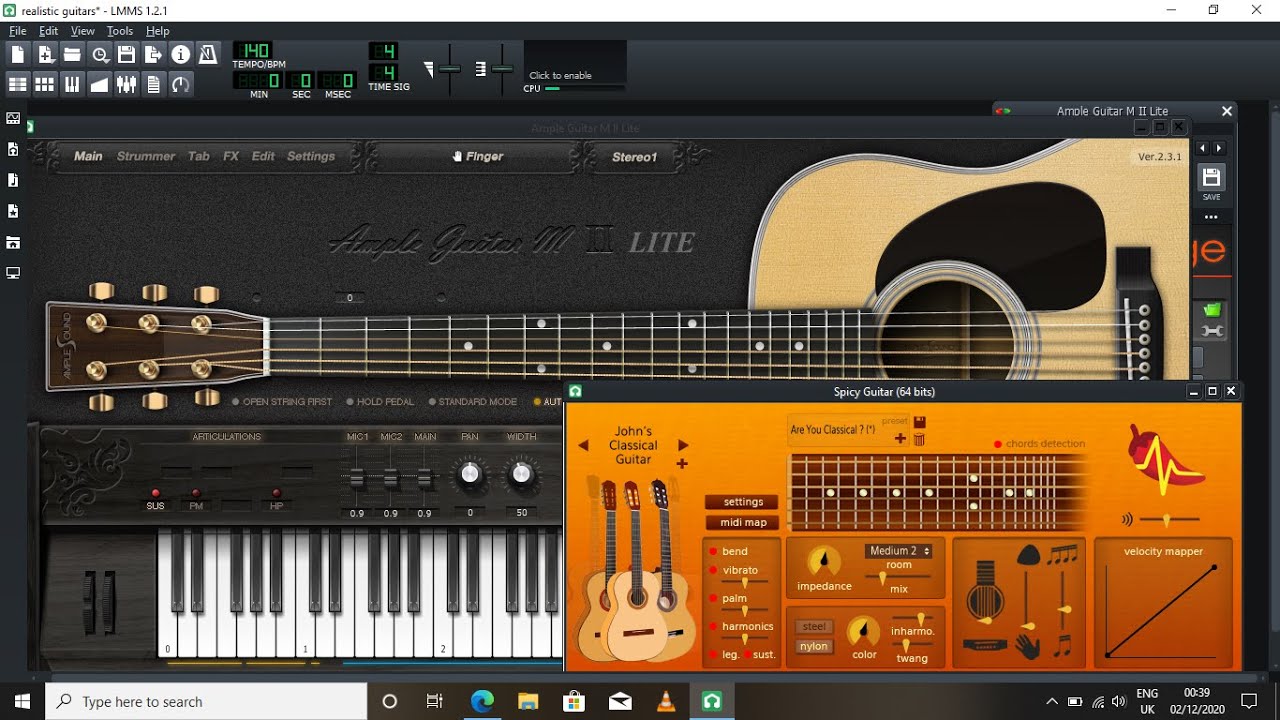Open the Tools menu
Image resolution: width=1280 pixels, height=720 pixels.
coord(120,31)
